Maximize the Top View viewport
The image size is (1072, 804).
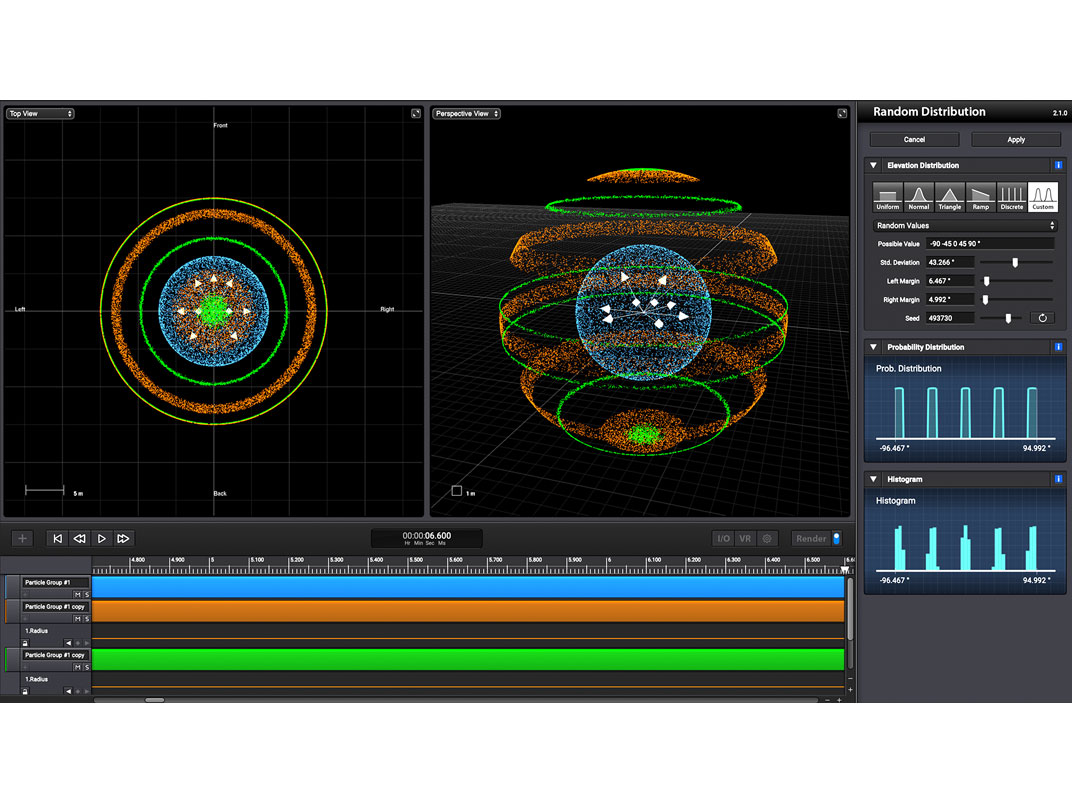click(x=416, y=113)
